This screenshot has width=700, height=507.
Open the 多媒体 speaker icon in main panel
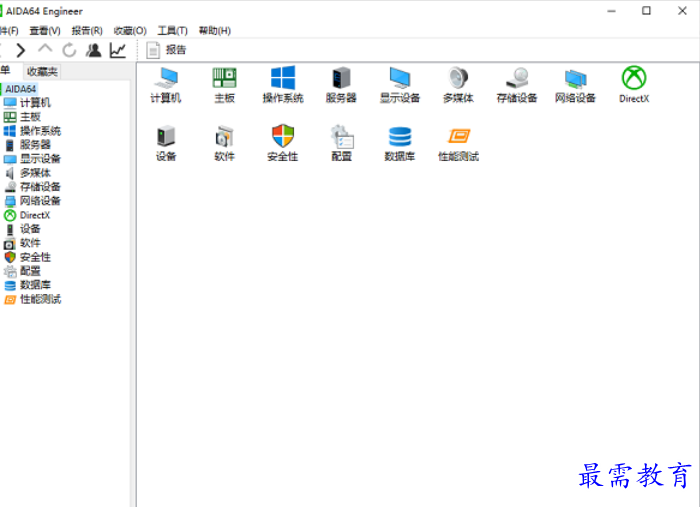458,85
